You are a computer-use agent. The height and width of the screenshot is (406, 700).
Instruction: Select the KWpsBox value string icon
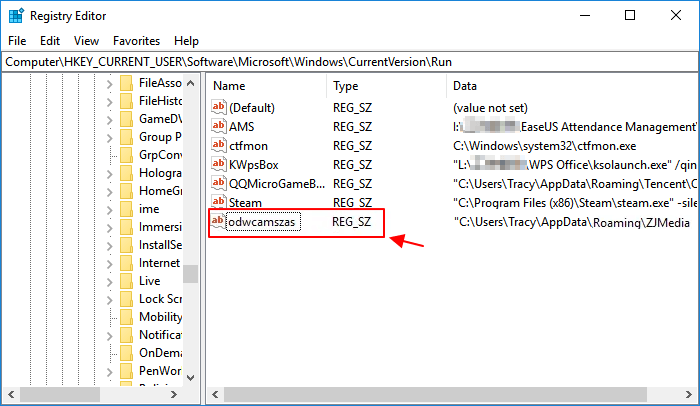click(219, 164)
